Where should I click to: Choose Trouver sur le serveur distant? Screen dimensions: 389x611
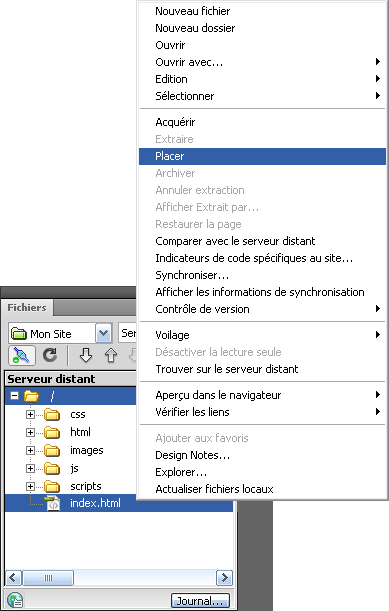[x=262, y=369]
